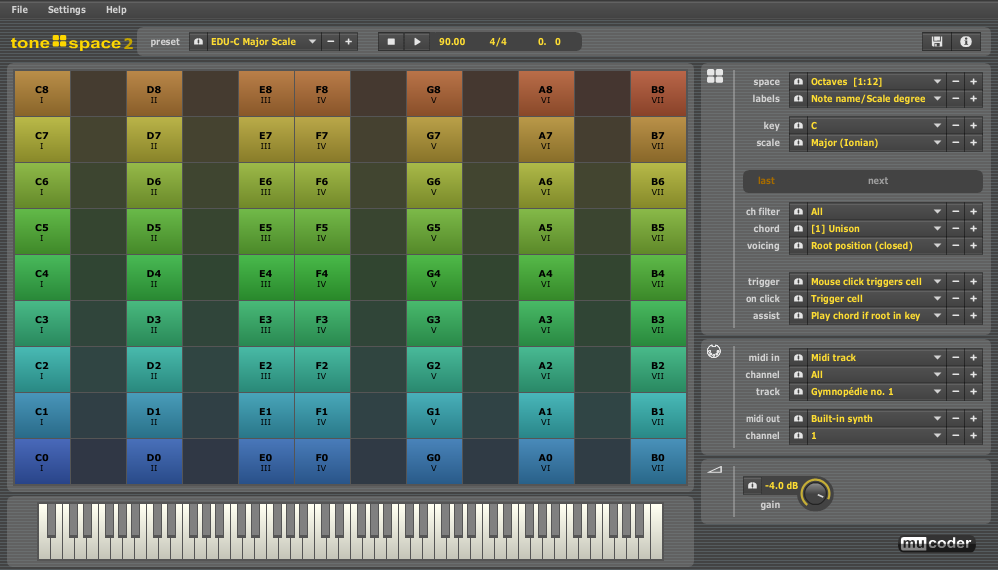Trigger the D1 cell in grid
998x570 pixels.
[x=154, y=415]
